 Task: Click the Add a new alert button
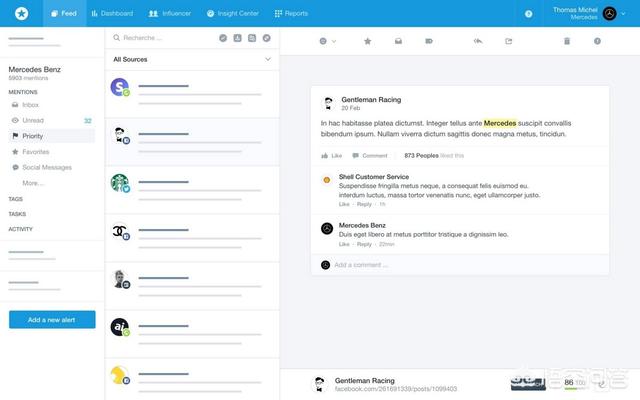pyautogui.click(x=52, y=320)
